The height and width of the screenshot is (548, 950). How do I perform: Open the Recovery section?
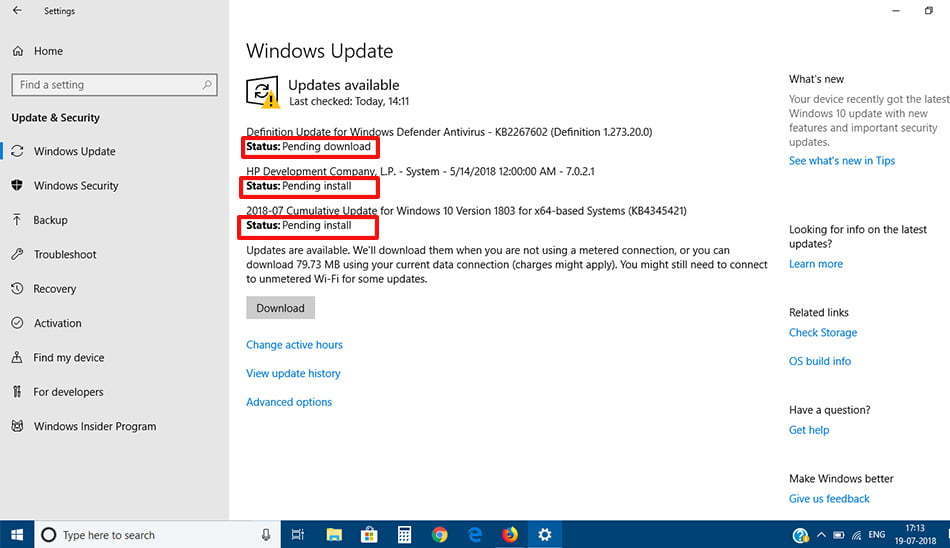click(55, 289)
